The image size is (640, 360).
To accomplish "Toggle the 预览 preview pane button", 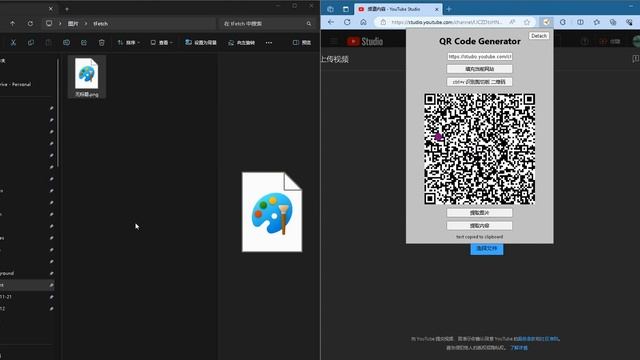I will coord(302,42).
